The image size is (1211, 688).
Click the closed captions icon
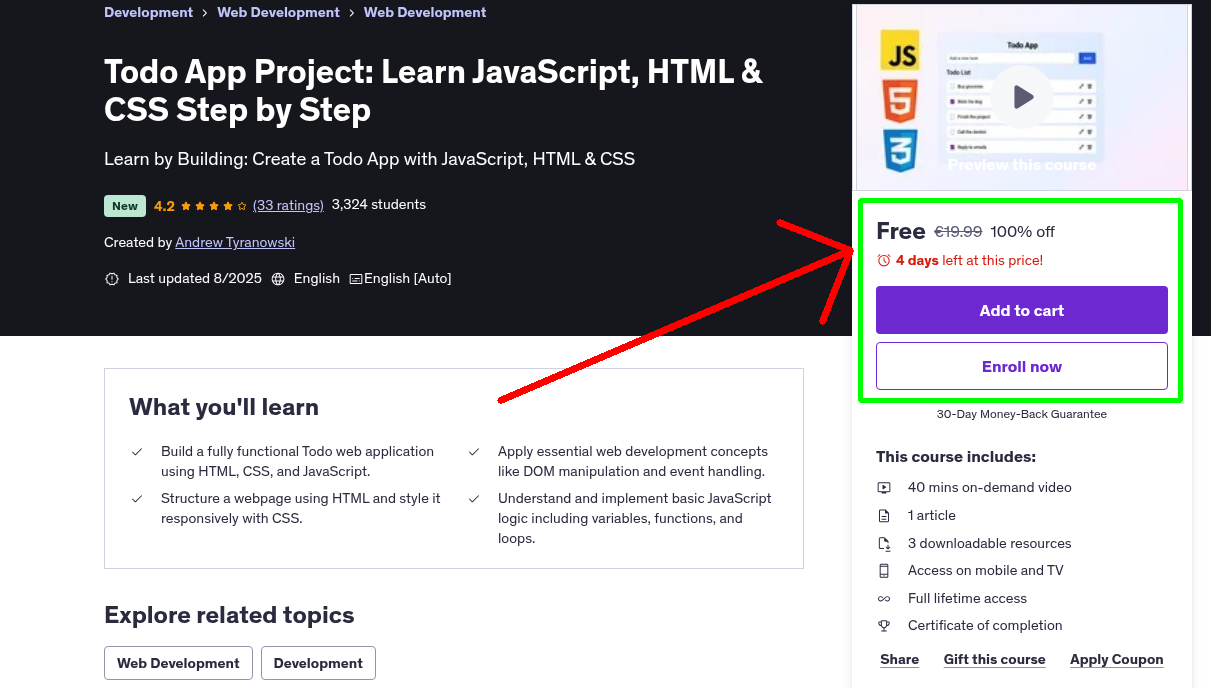pyautogui.click(x=356, y=279)
